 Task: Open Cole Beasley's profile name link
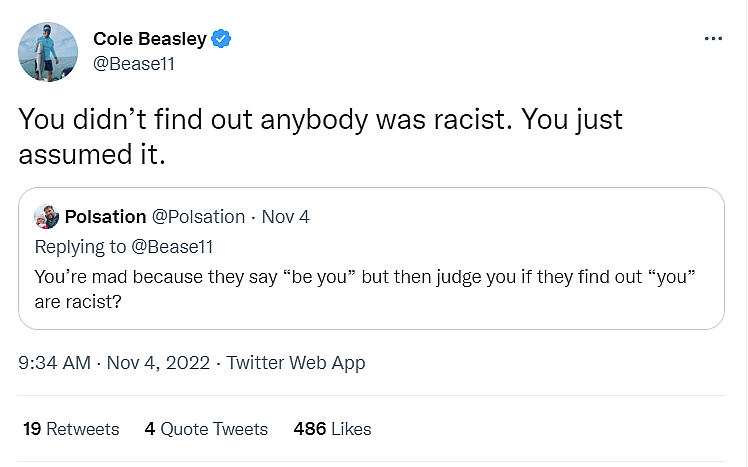[x=150, y=39]
